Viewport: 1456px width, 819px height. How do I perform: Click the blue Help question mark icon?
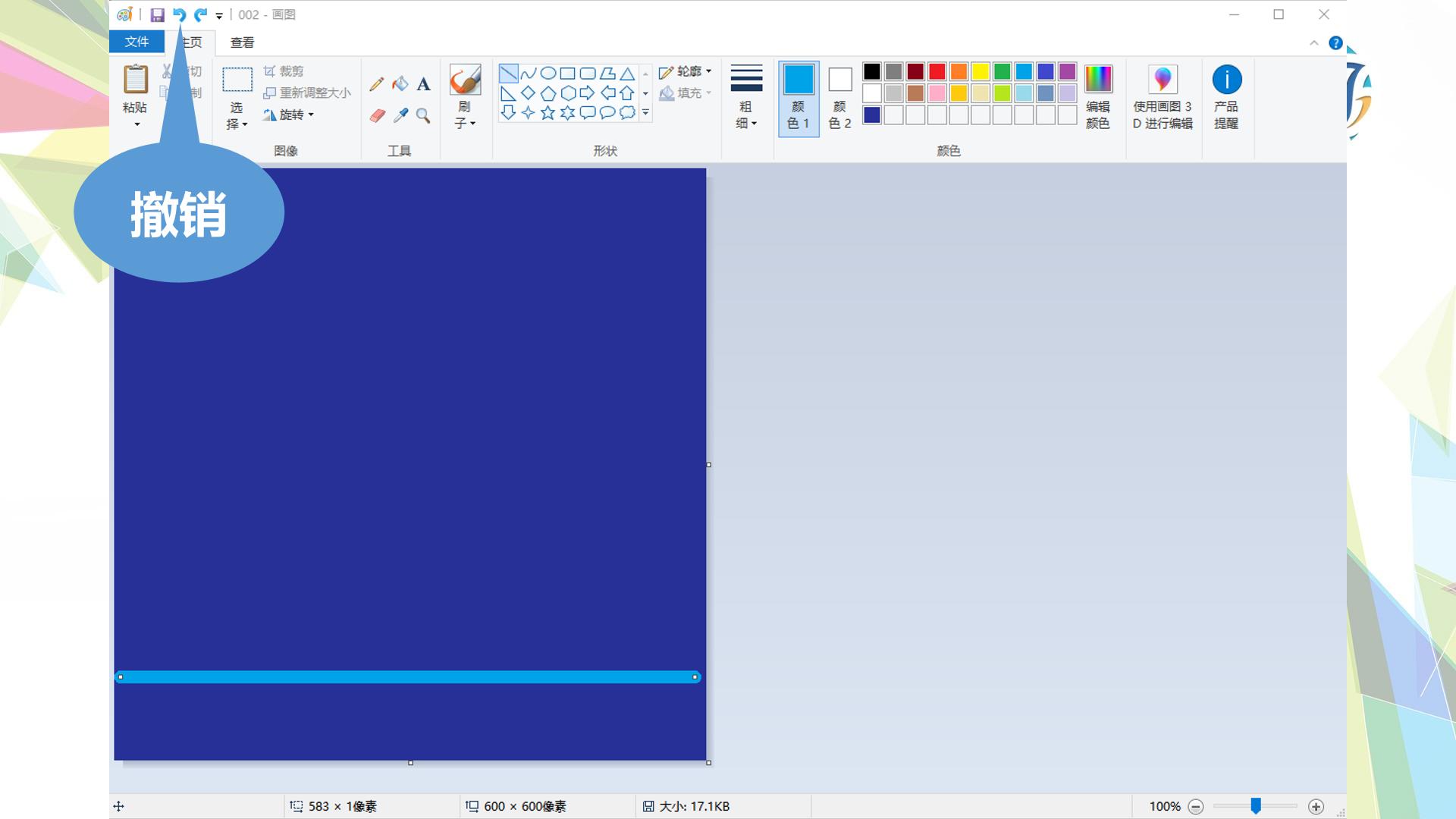pos(1336,43)
